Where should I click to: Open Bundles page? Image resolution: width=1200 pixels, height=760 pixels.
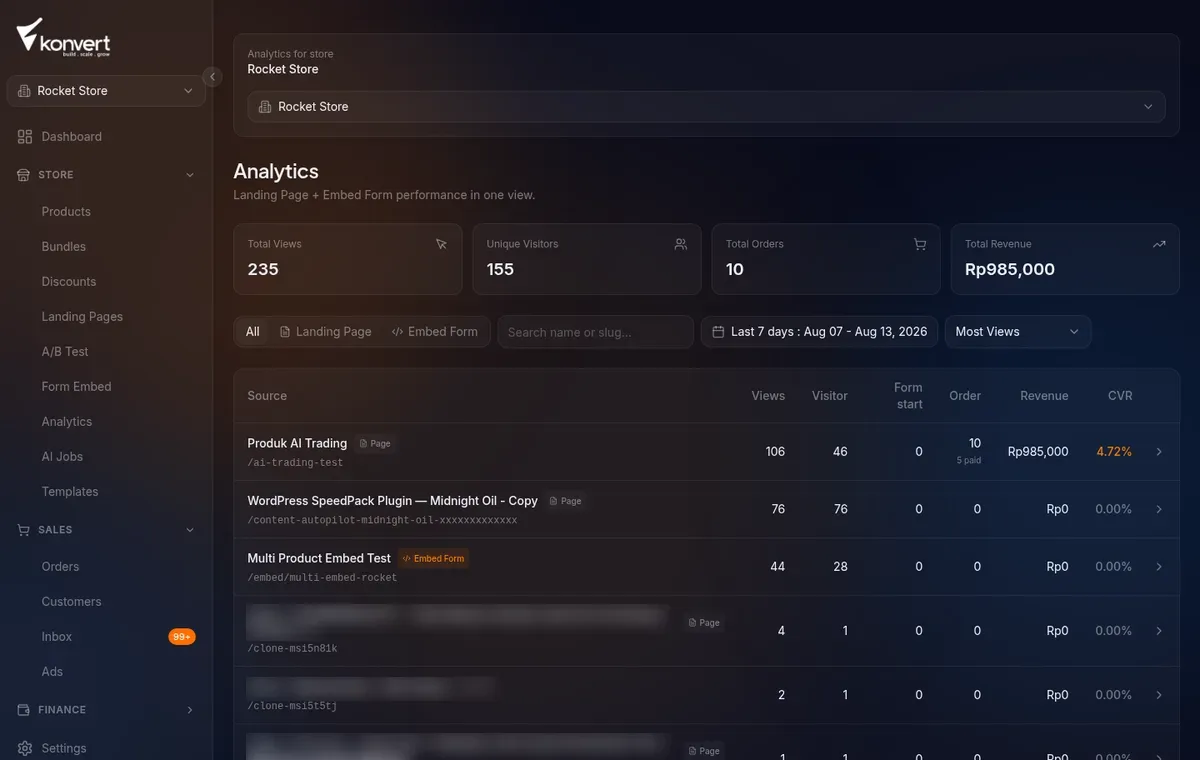(64, 247)
